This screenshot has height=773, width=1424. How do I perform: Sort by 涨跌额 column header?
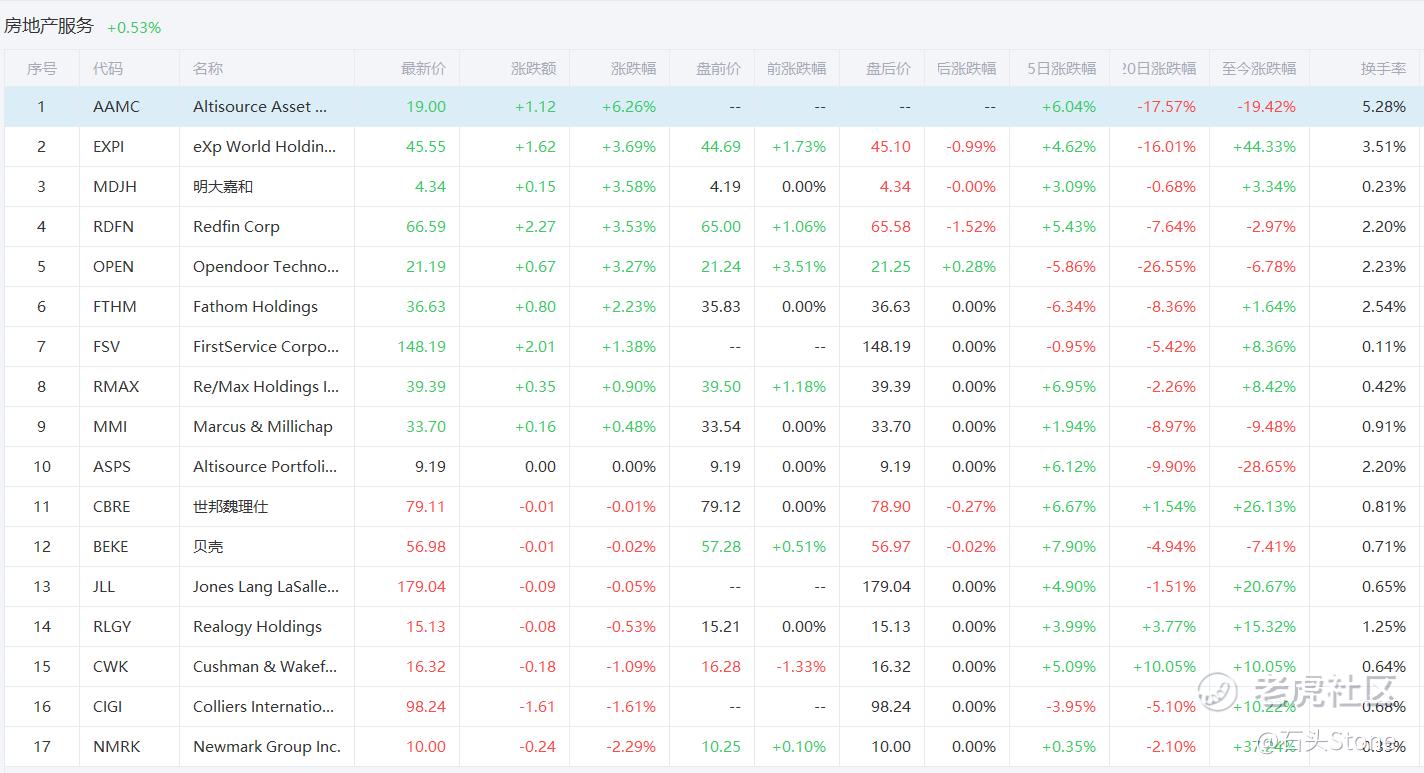(x=533, y=69)
